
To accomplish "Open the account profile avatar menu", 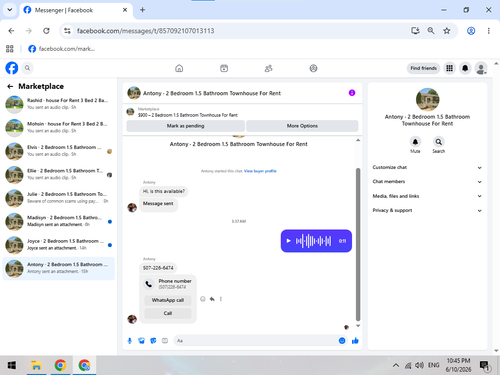I will point(481,68).
